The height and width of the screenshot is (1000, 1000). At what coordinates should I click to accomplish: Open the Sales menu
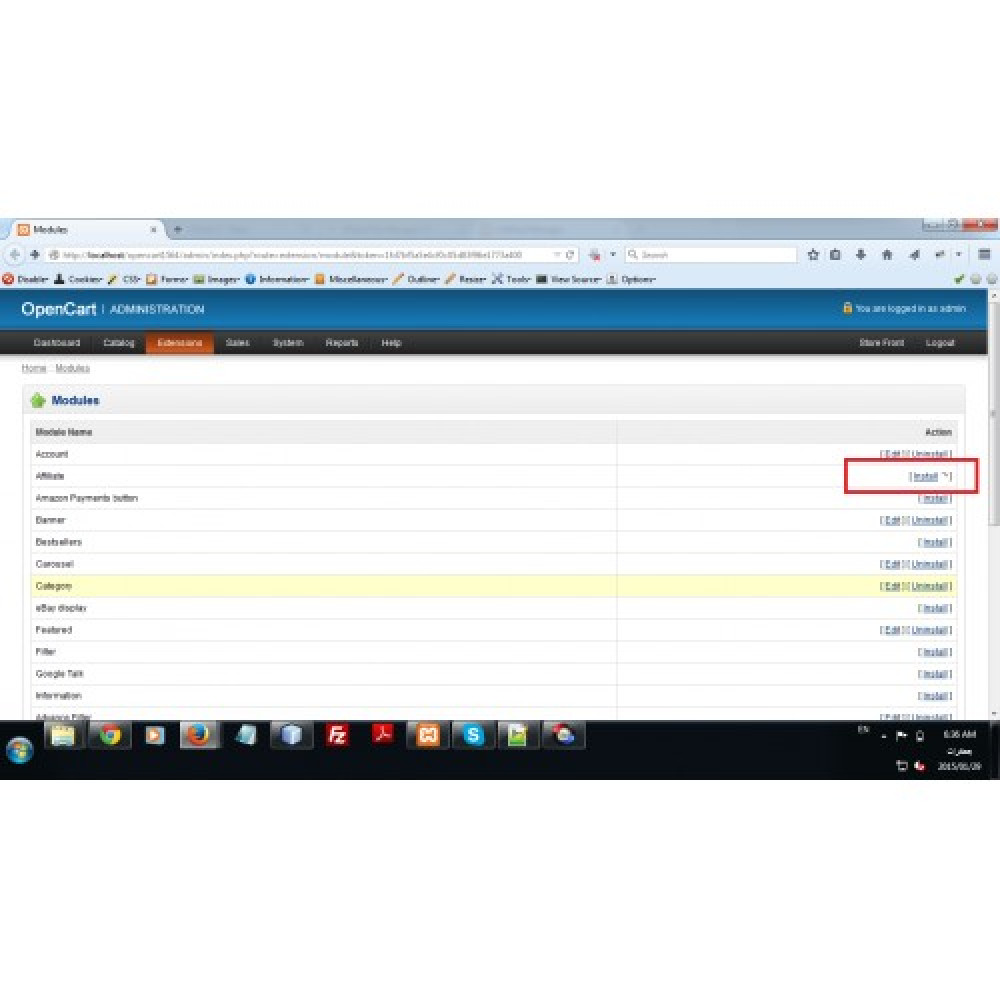[x=237, y=342]
